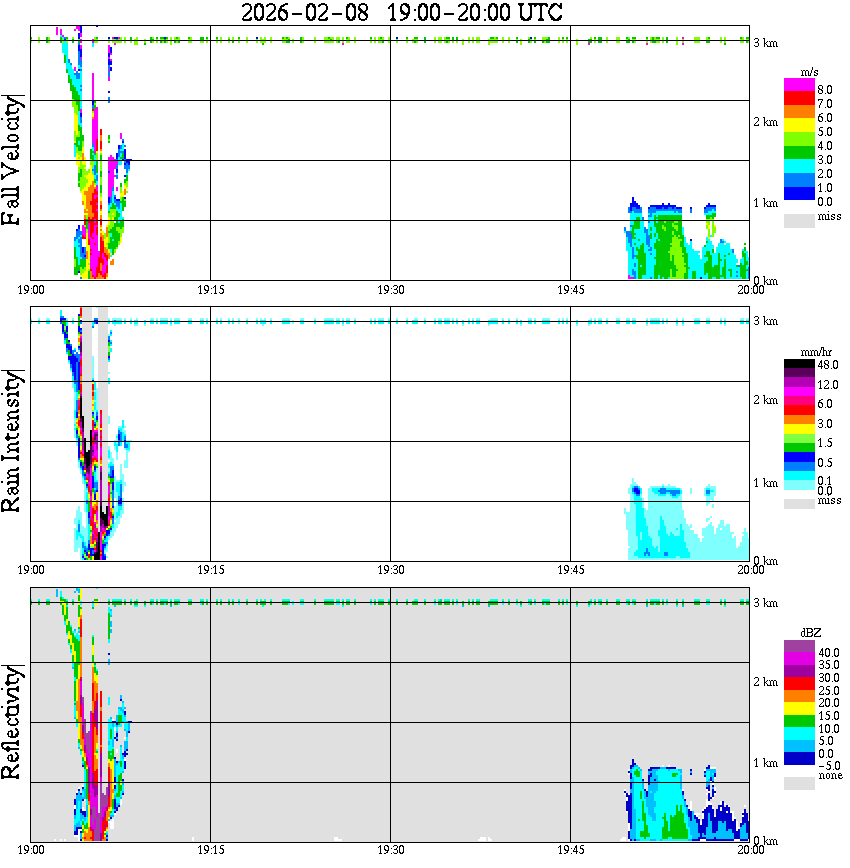
Task: Click the dark blue 0.0 m/s legend swatch
Action: (799, 194)
